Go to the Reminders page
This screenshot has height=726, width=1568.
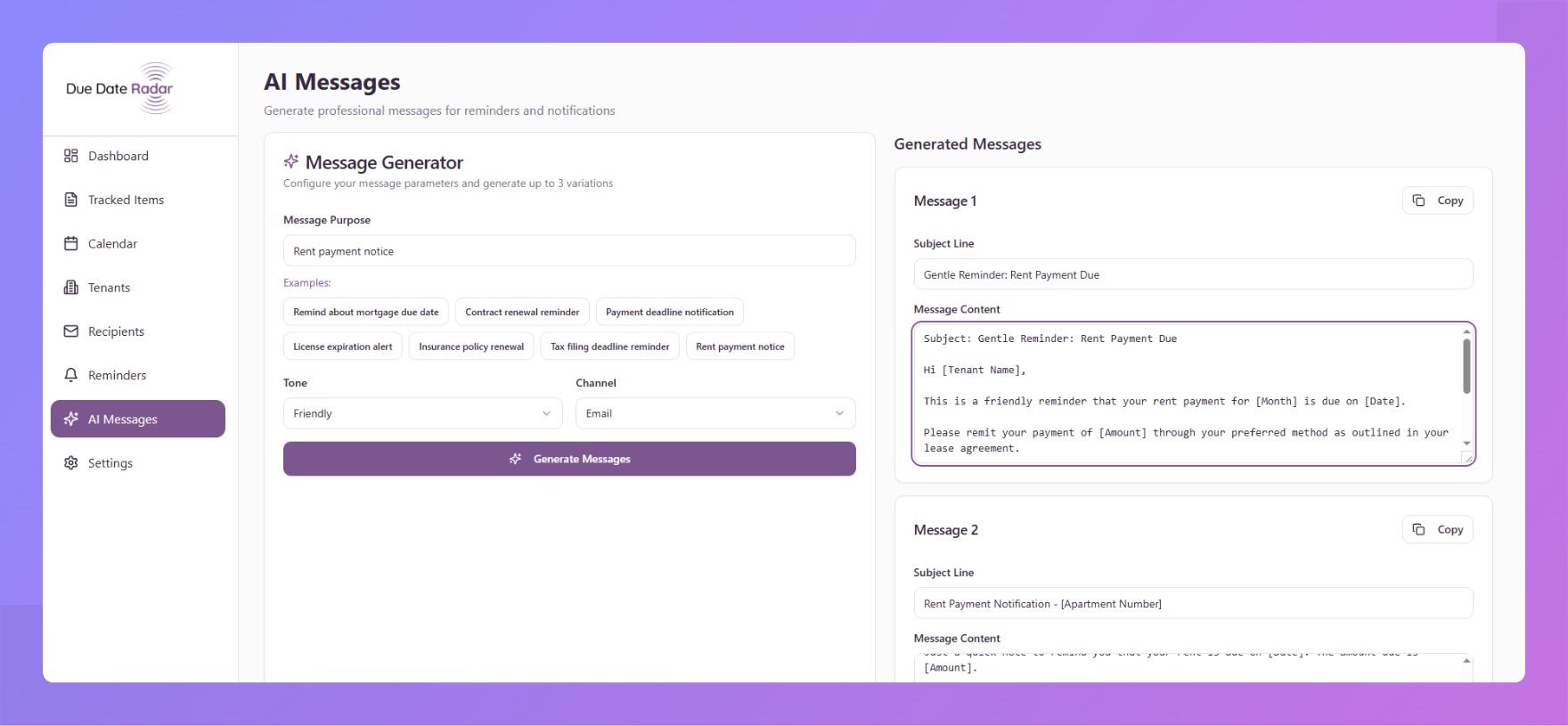point(138,375)
